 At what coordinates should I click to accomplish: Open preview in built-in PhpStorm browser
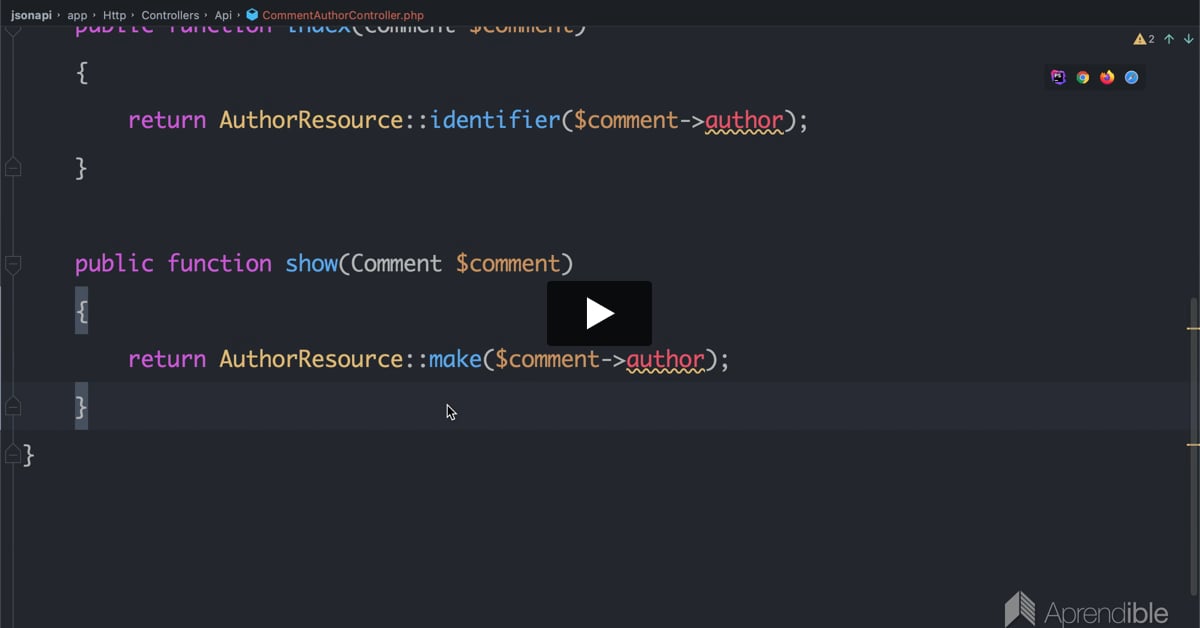[1058, 77]
